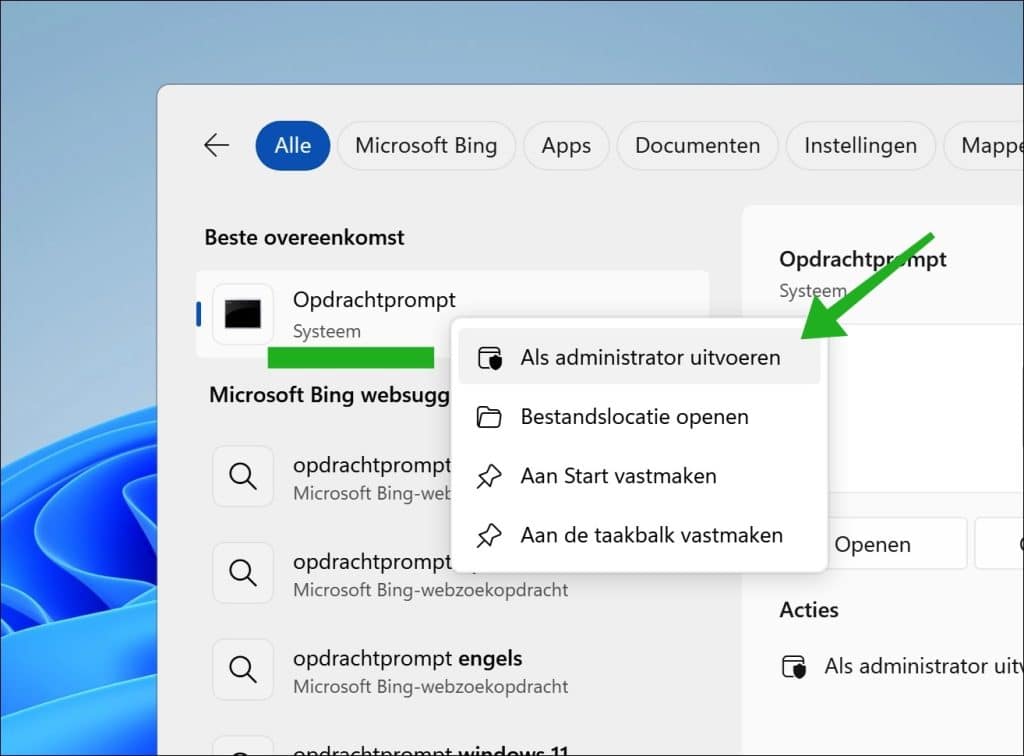This screenshot has height=756, width=1024.
Task: Open the opdrachtprompt engels web suggestion
Action: pos(451,670)
